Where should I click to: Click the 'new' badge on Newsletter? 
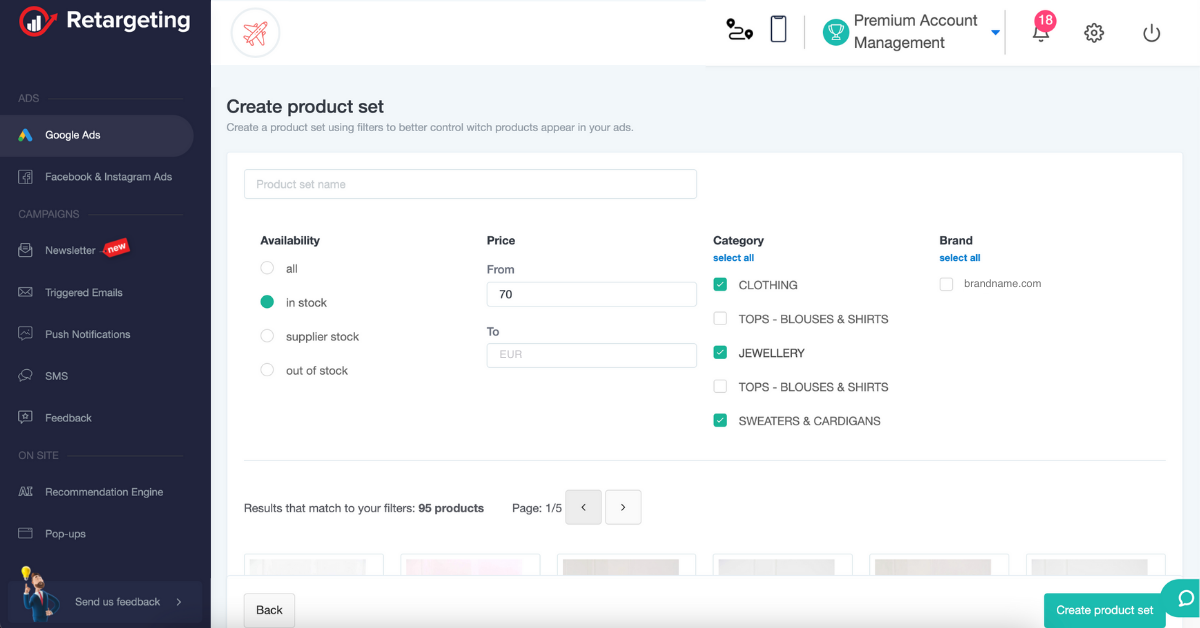(x=117, y=247)
